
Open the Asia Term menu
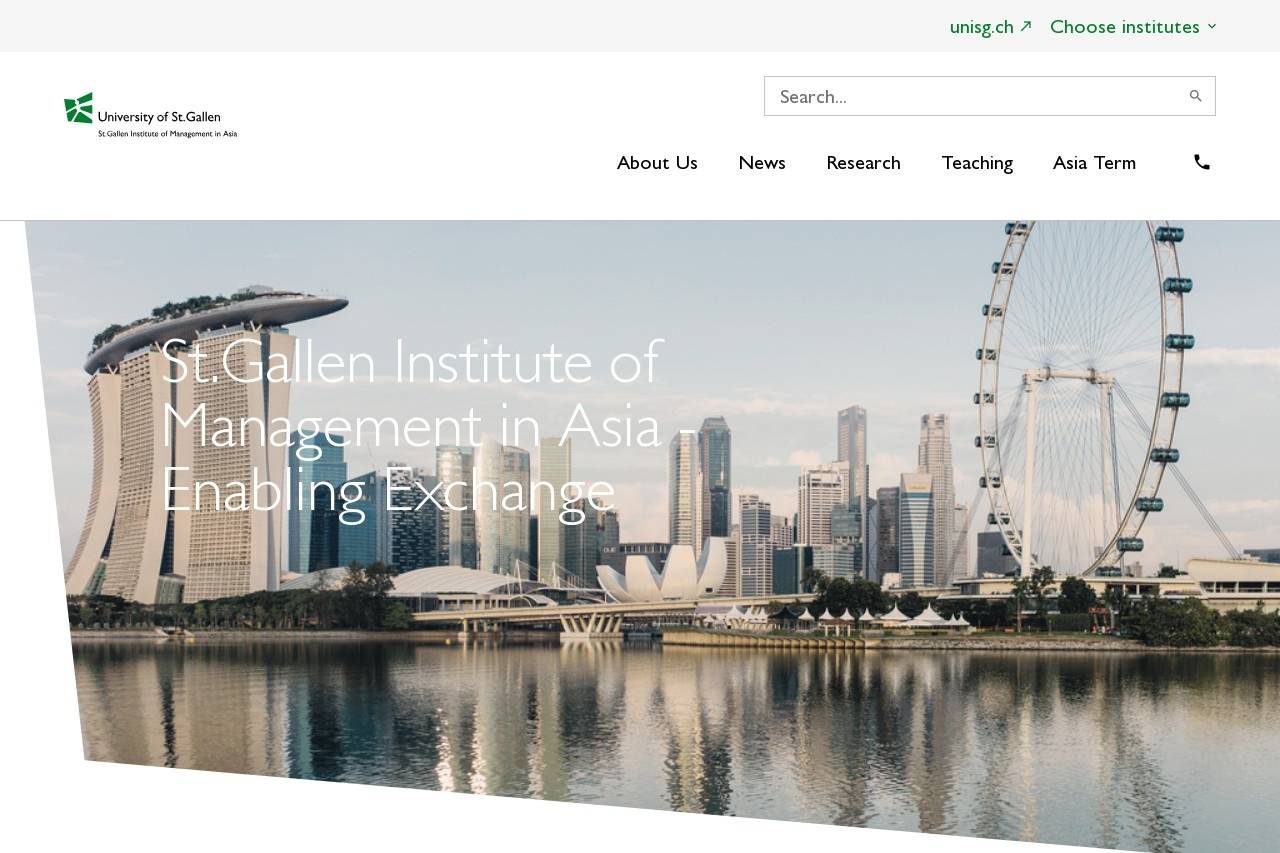pyautogui.click(x=1094, y=162)
